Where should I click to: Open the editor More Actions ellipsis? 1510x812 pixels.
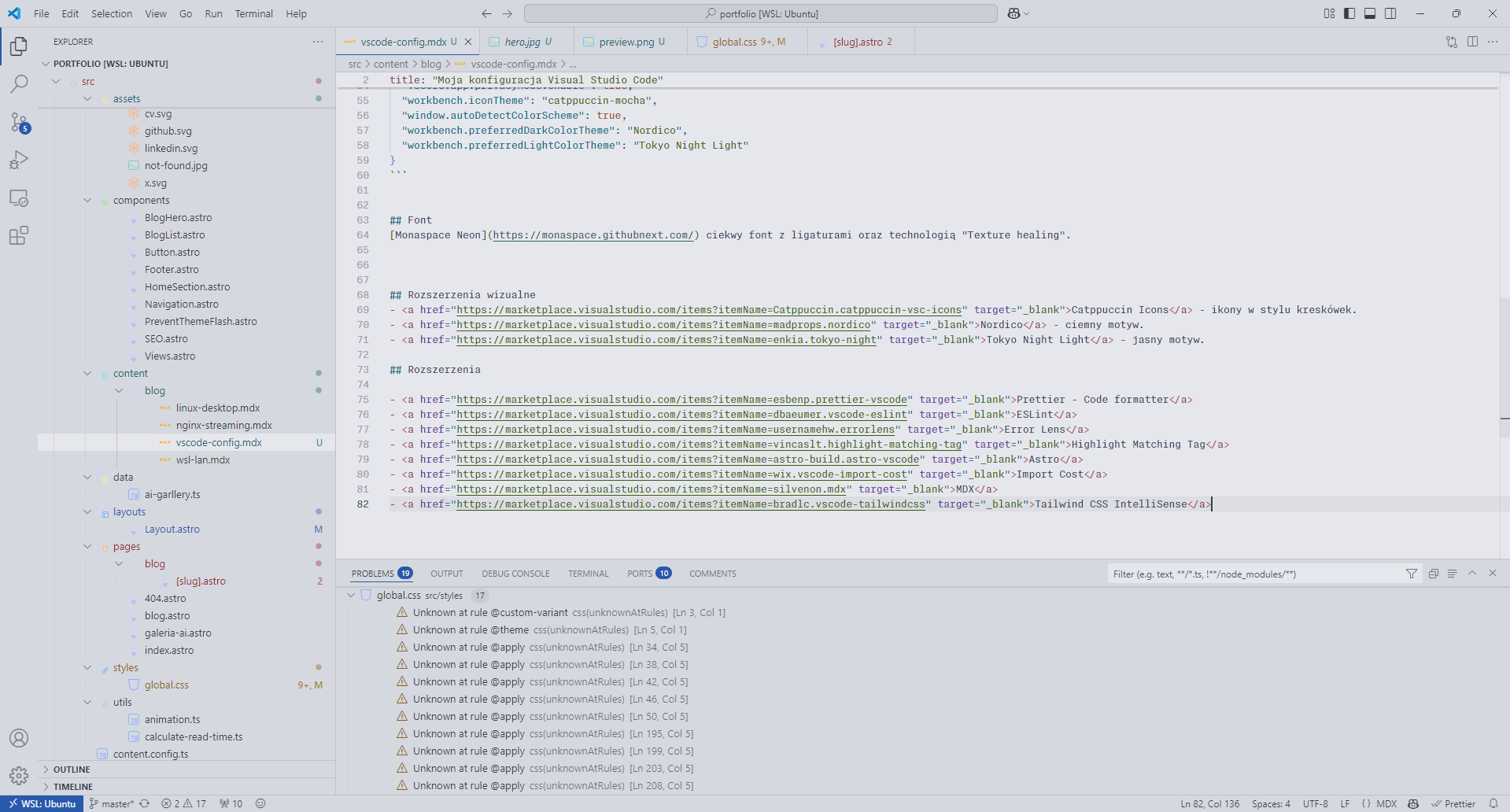coord(1493,42)
